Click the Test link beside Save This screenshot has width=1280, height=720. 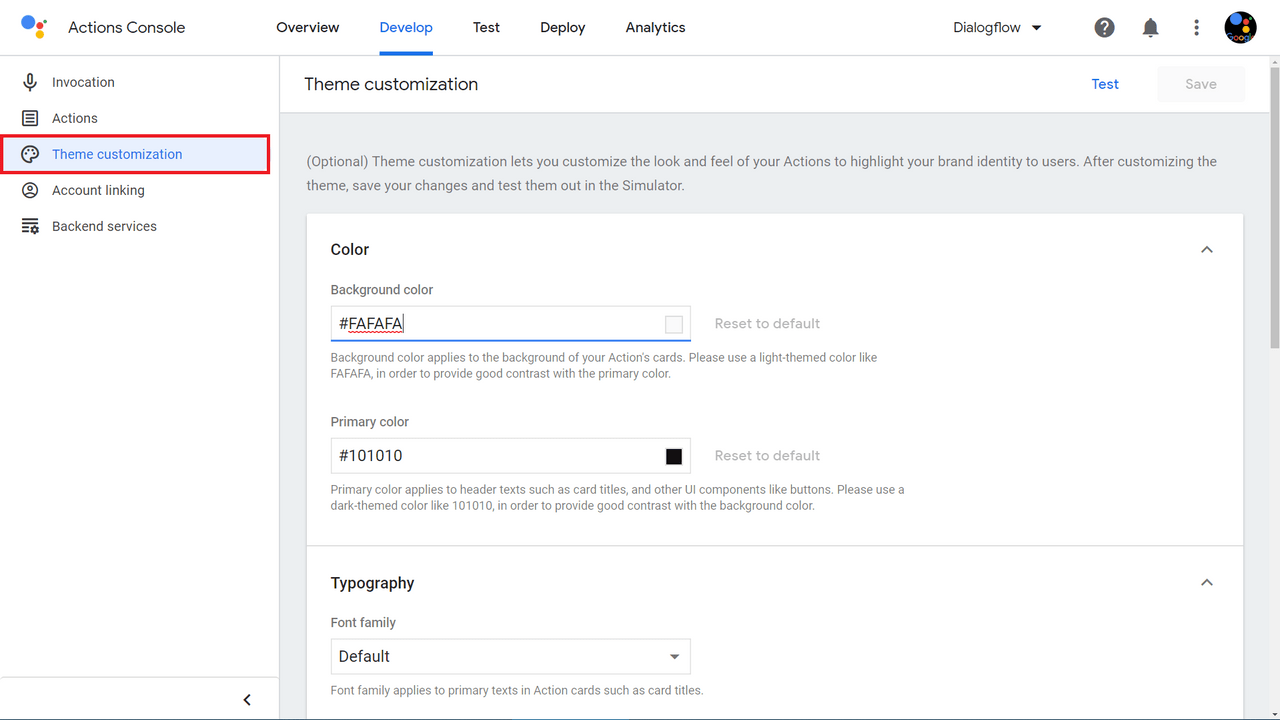pyautogui.click(x=1105, y=84)
